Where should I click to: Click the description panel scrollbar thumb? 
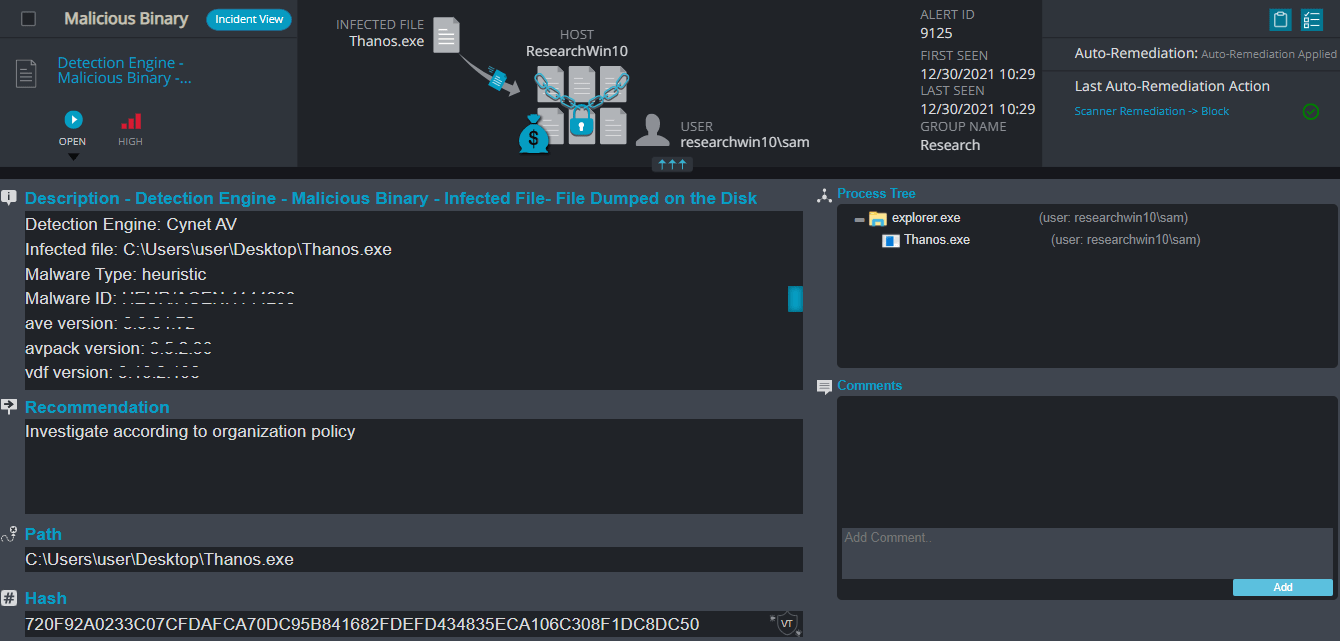pyautogui.click(x=796, y=298)
